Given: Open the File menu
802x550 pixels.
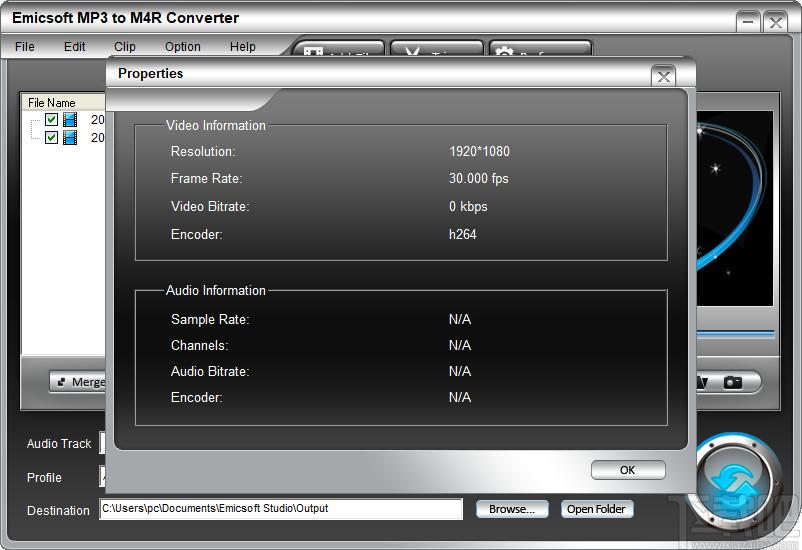Looking at the screenshot, I should [x=25, y=47].
